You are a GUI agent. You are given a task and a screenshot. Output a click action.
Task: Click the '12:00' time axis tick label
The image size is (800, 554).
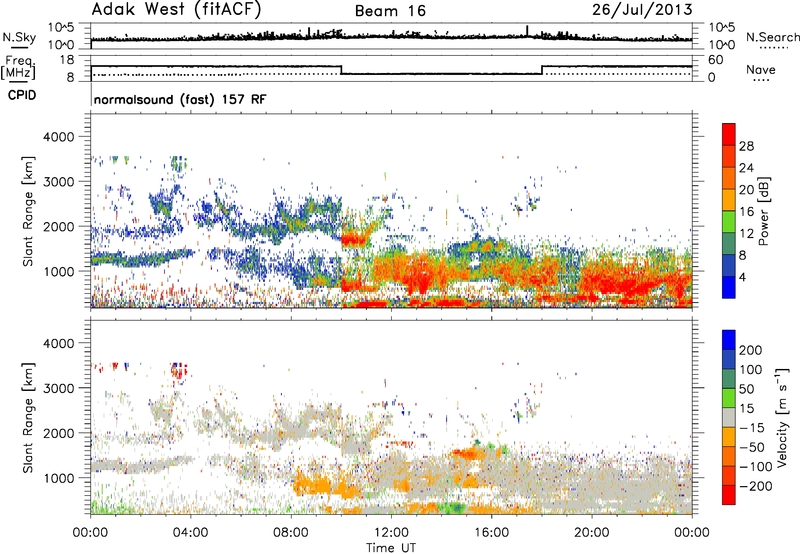click(x=391, y=533)
